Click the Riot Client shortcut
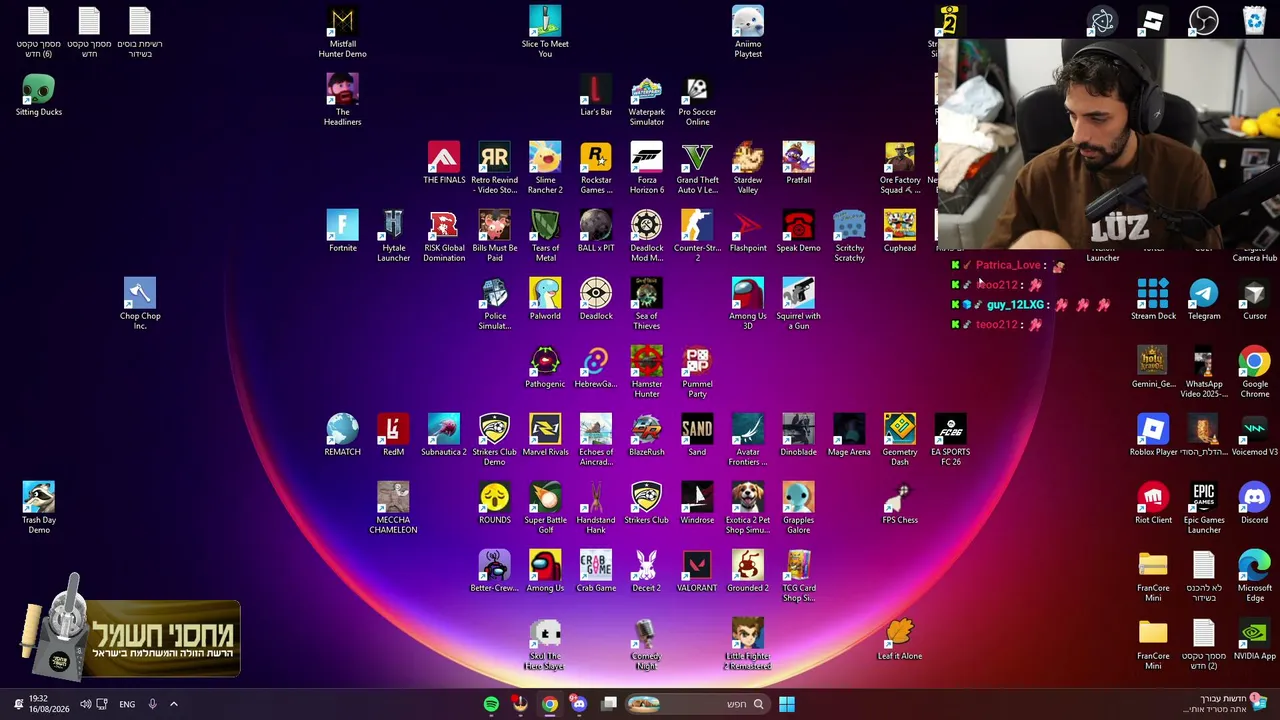Image resolution: width=1280 pixels, height=720 pixels. (x=1153, y=503)
